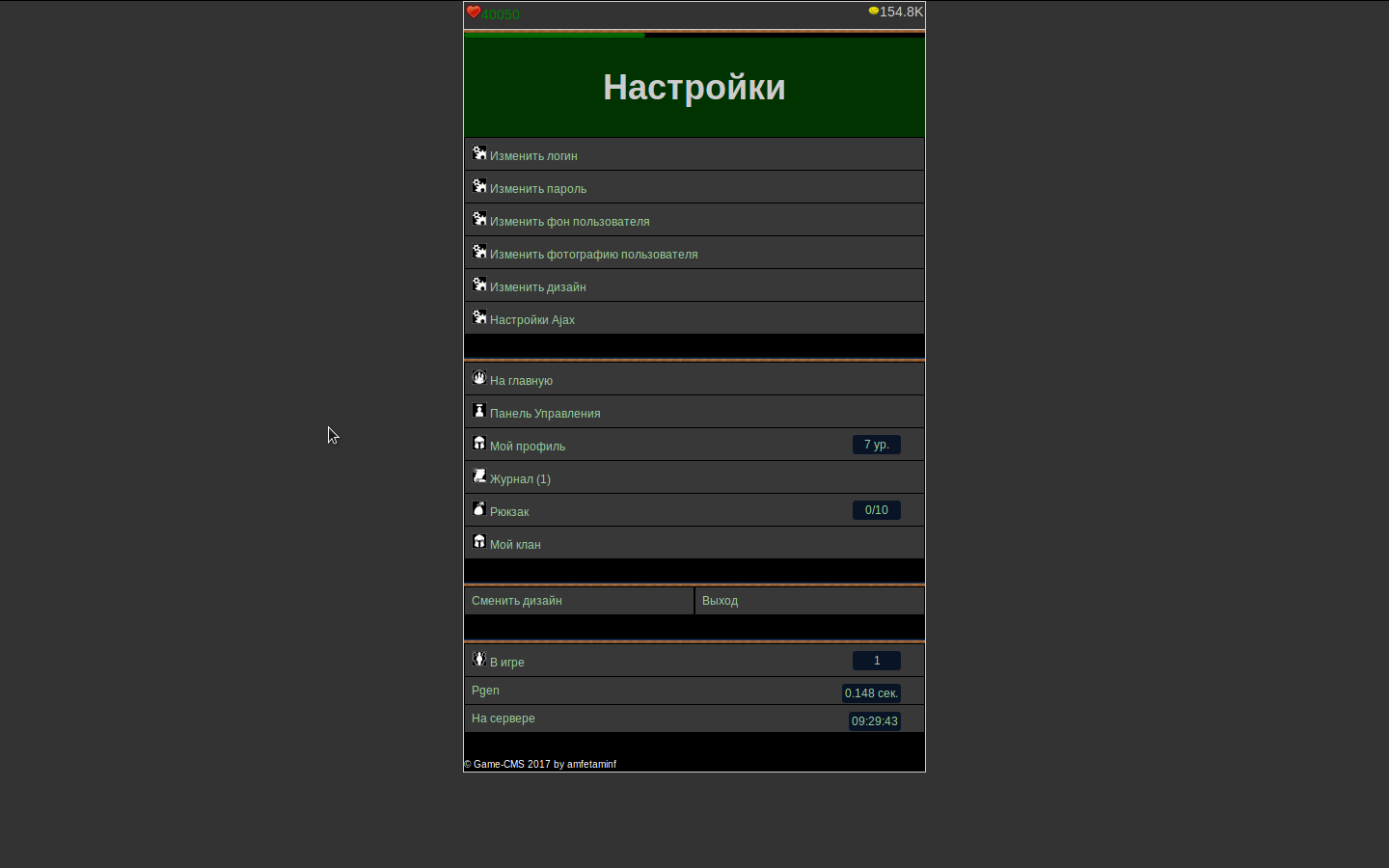Click the Выход logout button
This screenshot has height=868, width=1389.
pyautogui.click(x=720, y=601)
